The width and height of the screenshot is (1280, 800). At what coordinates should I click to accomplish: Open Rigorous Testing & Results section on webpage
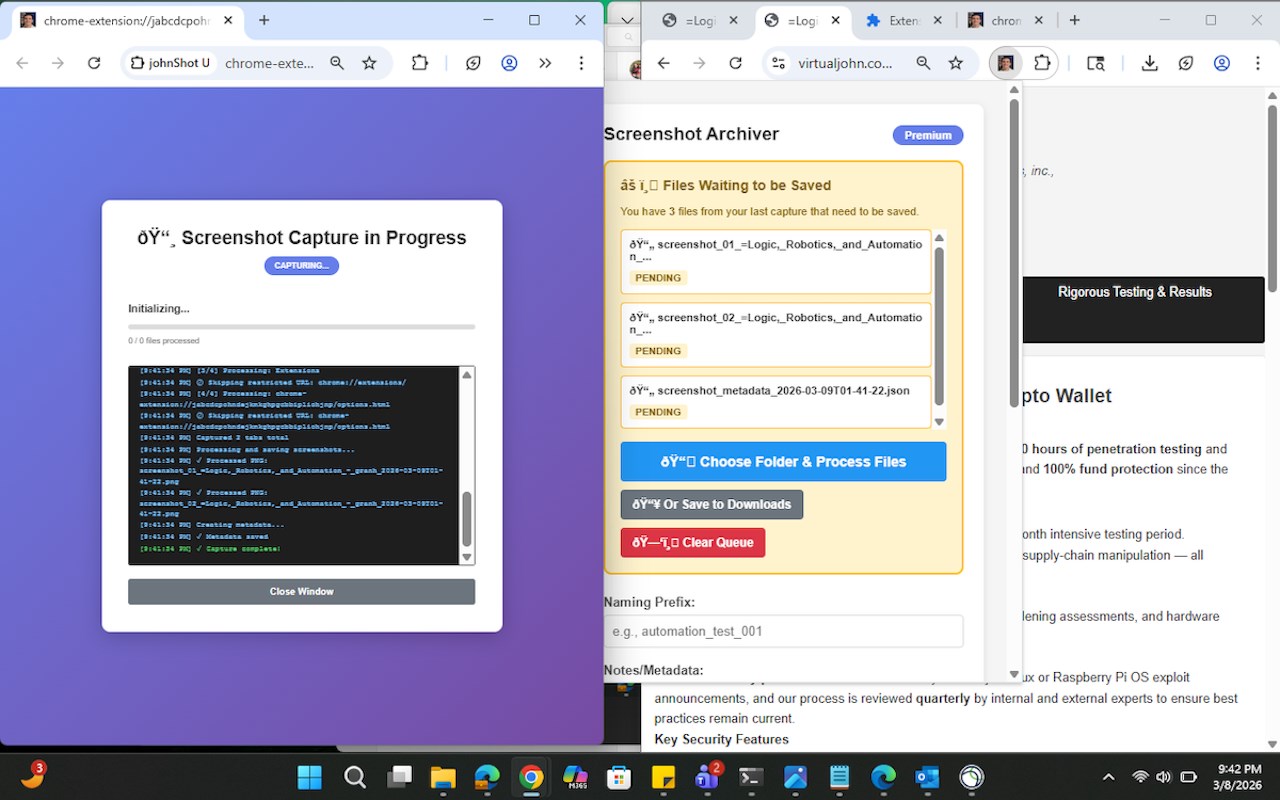(x=1134, y=292)
